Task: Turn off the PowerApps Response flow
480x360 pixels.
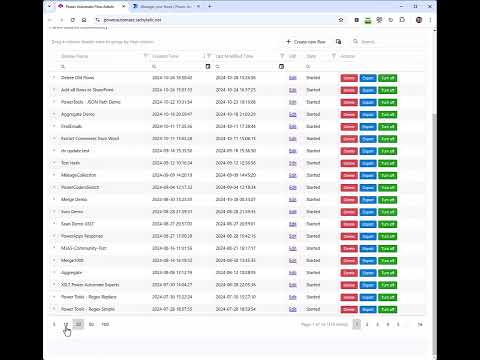Action: [388, 236]
